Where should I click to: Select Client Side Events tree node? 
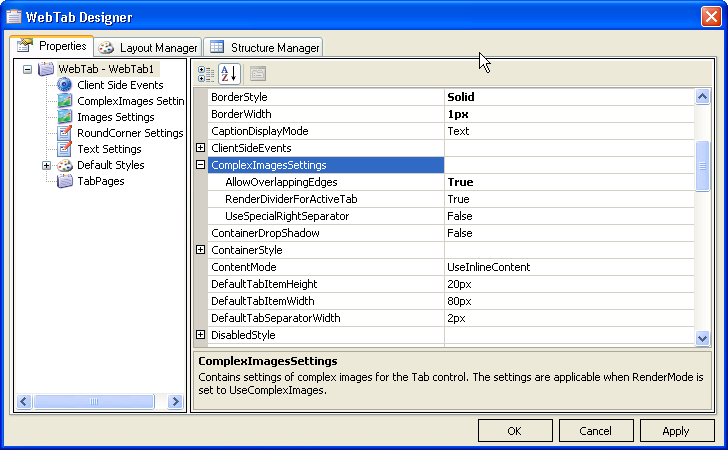pos(120,85)
